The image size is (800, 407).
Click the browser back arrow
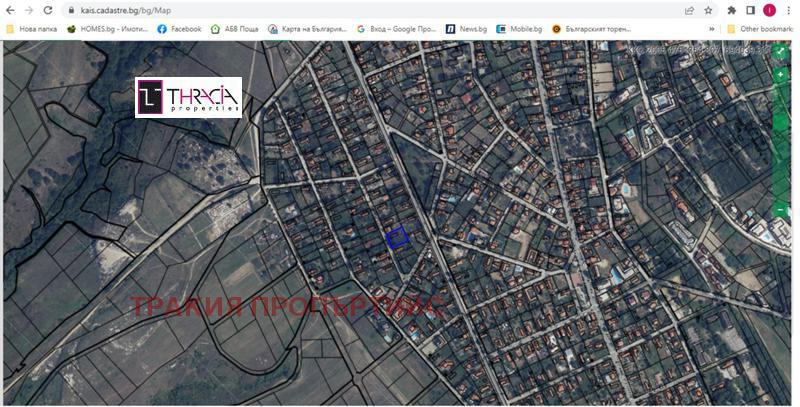tap(11, 10)
